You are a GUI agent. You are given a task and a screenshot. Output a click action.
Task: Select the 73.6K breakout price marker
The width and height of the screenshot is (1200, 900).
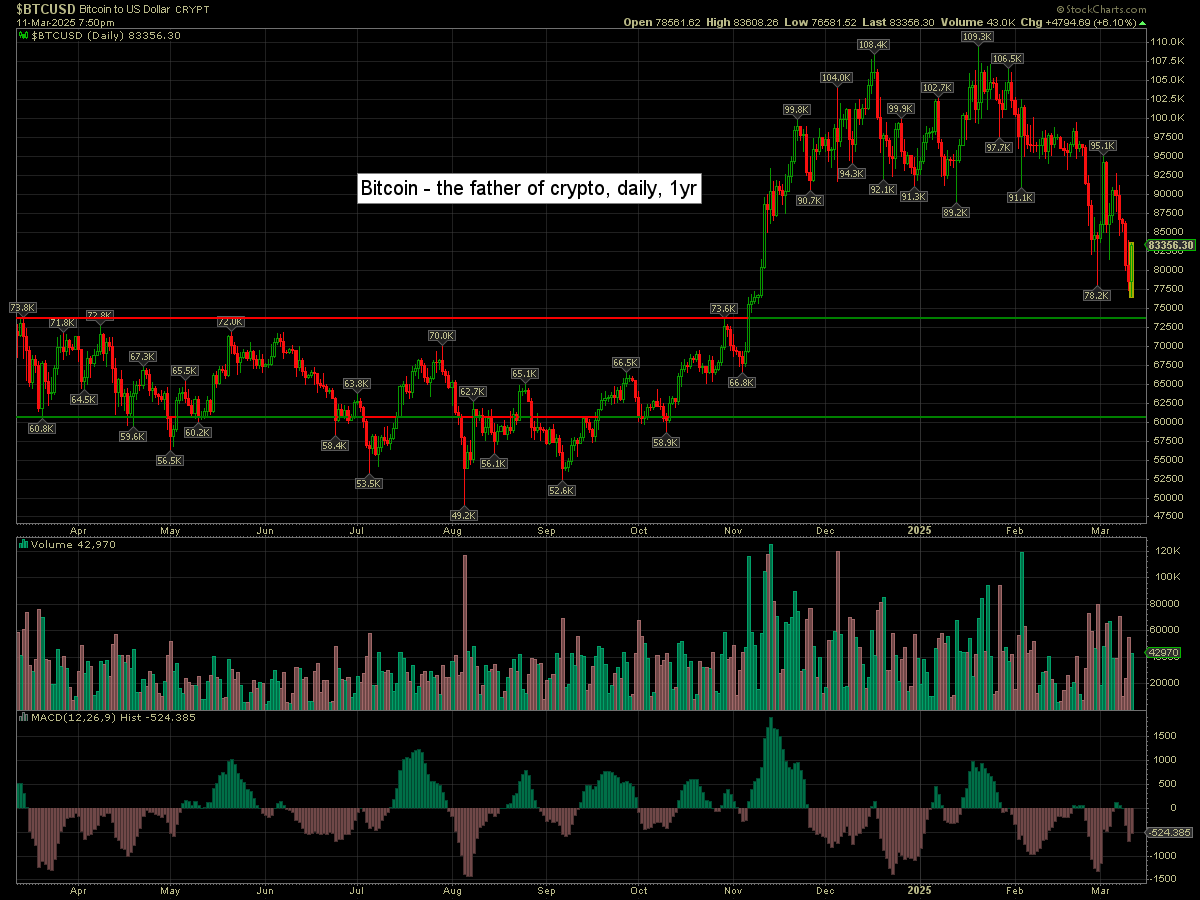(723, 309)
